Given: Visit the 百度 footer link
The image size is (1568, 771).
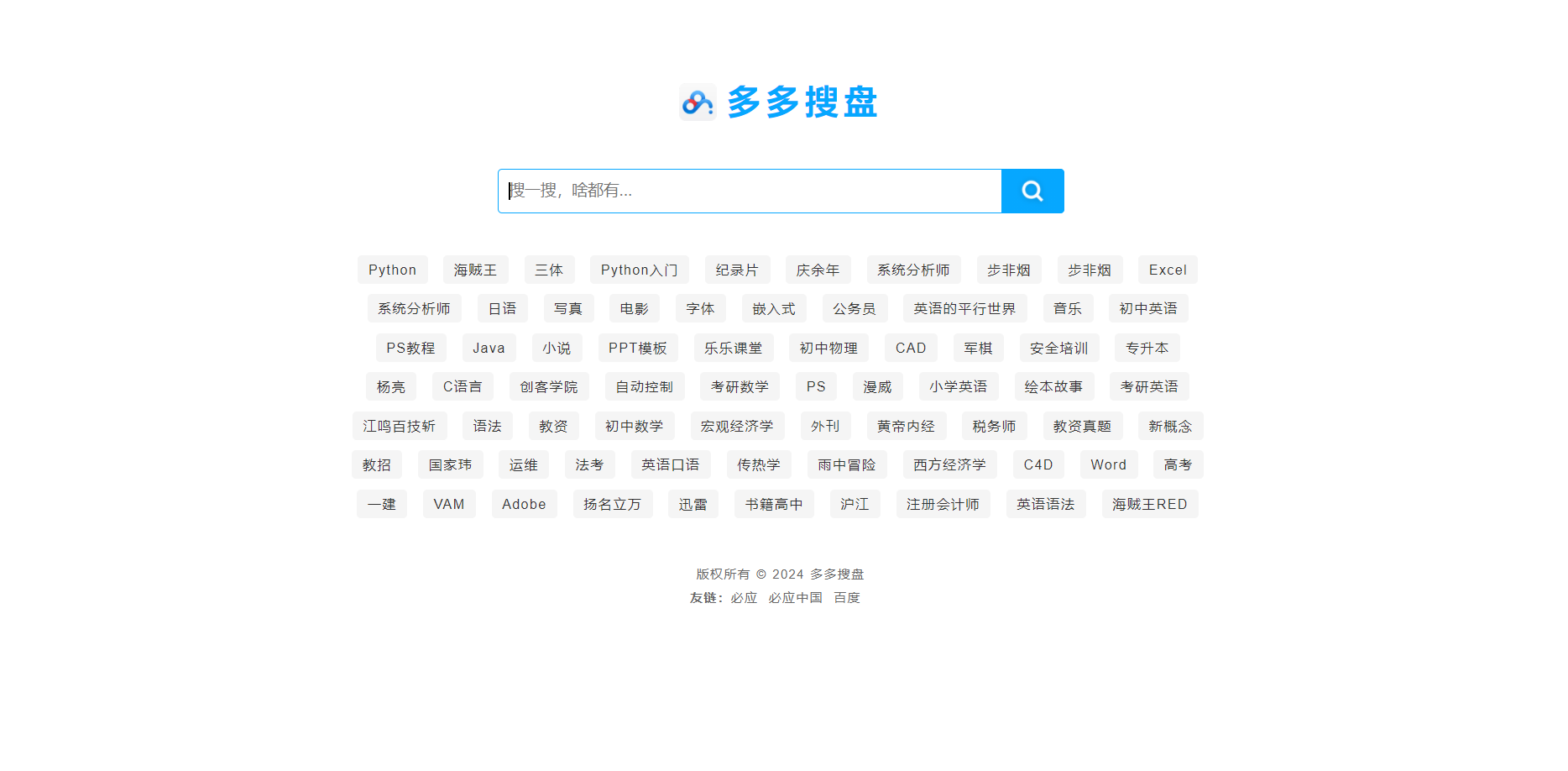Looking at the screenshot, I should pos(846,597).
